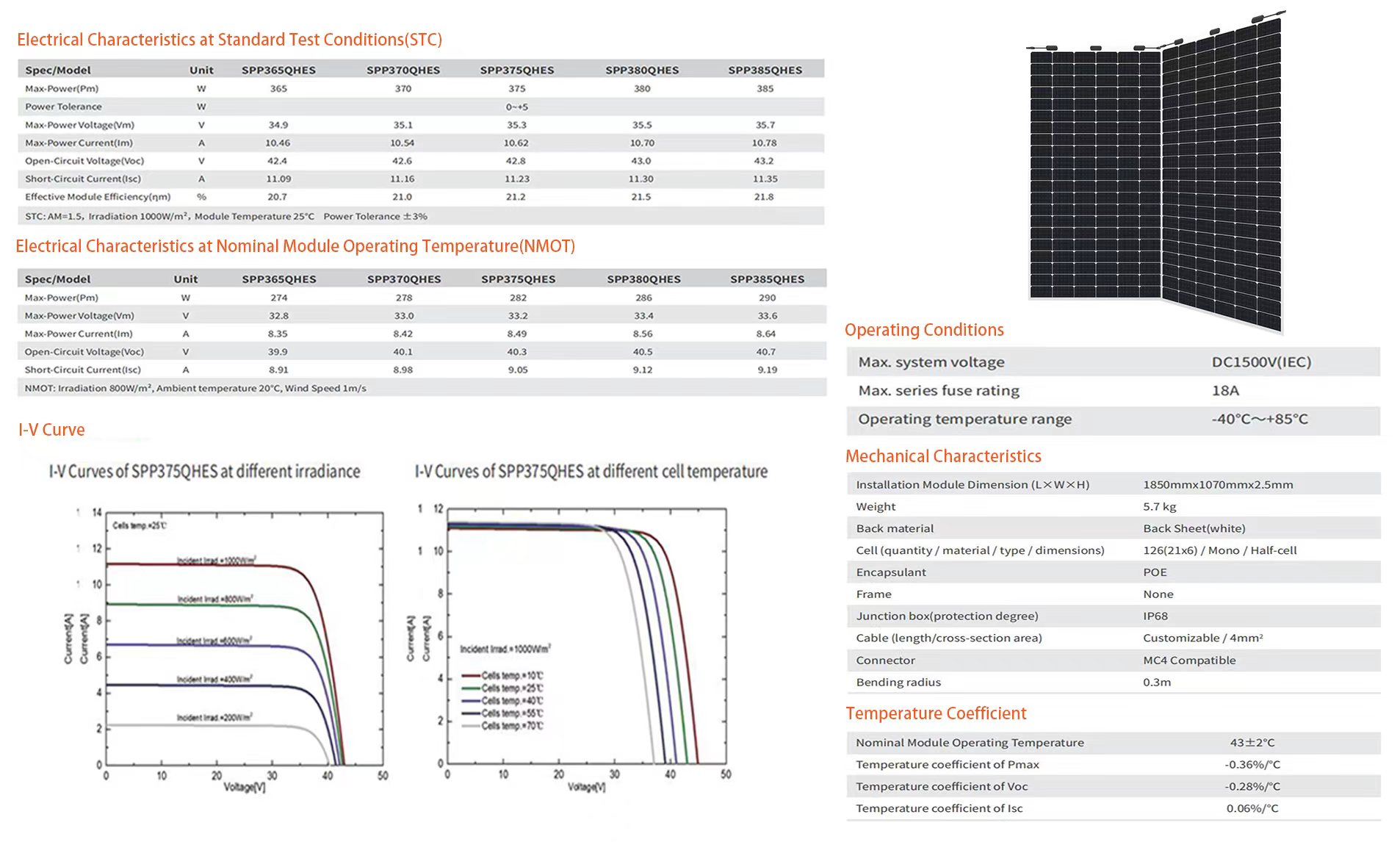Select SPP365QHES column header in STC table
The width and height of the screenshot is (1400, 842).
pyautogui.click(x=278, y=71)
